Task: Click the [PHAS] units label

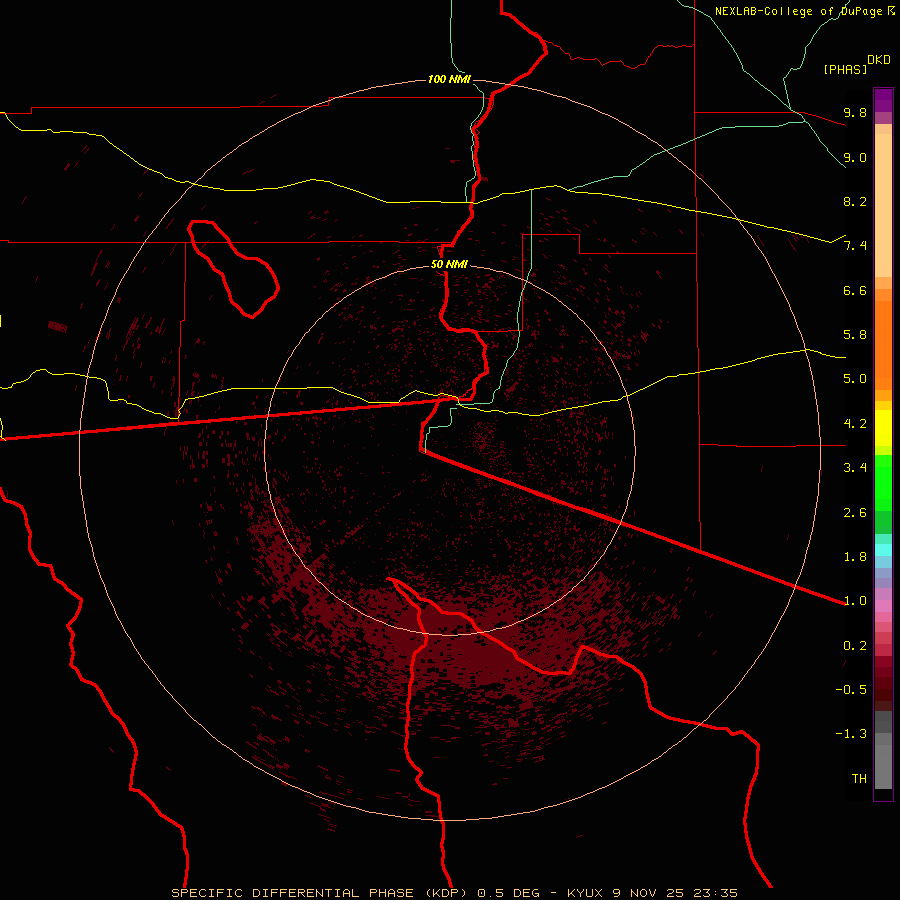Action: (845, 69)
